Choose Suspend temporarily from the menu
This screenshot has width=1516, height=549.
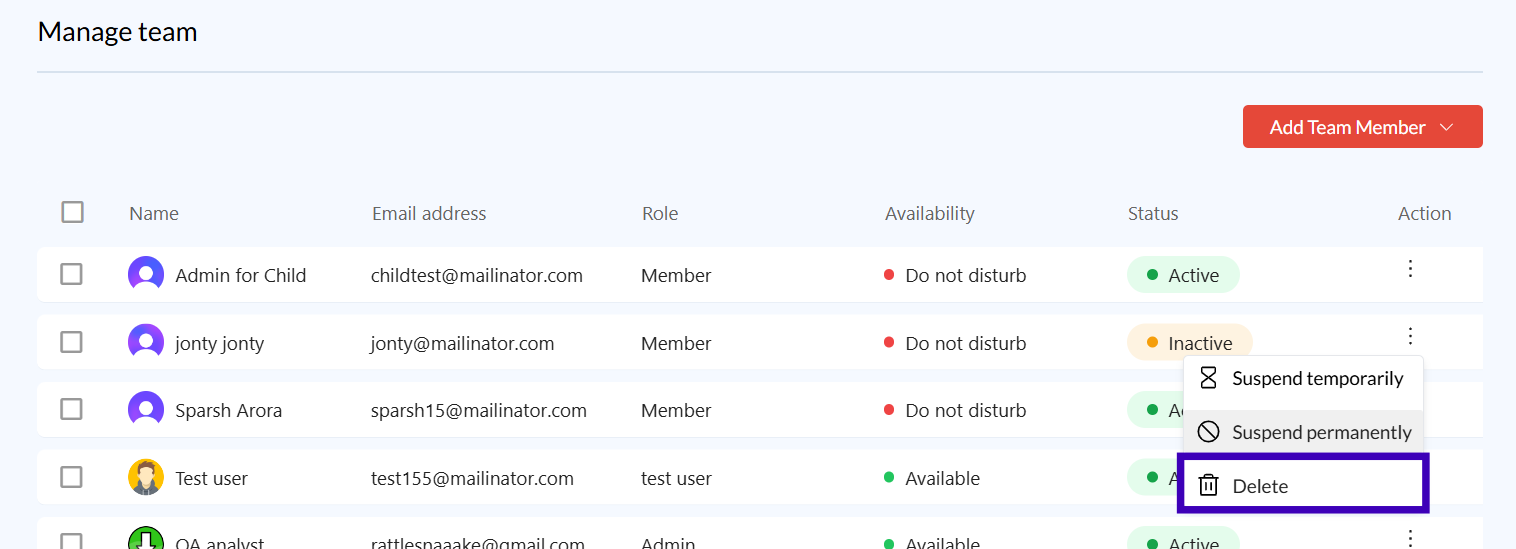(1317, 379)
